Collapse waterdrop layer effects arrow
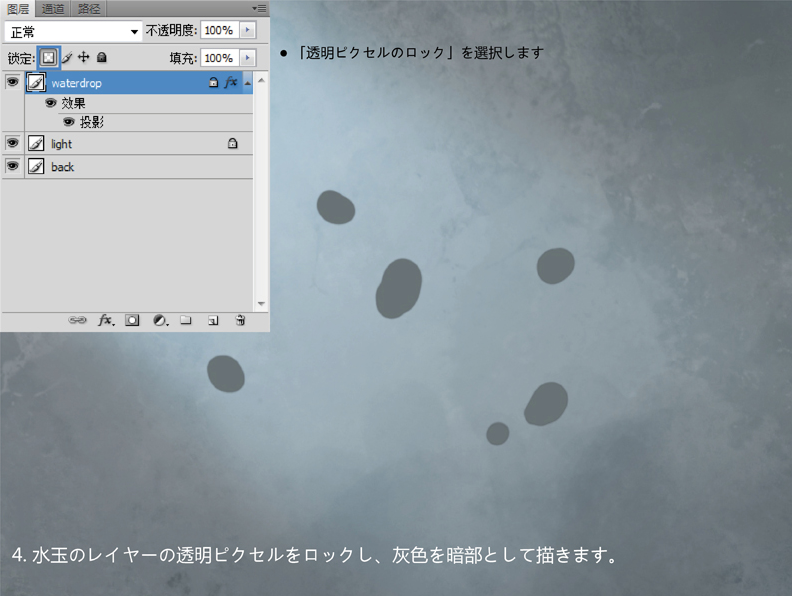792x596 pixels. pos(248,83)
